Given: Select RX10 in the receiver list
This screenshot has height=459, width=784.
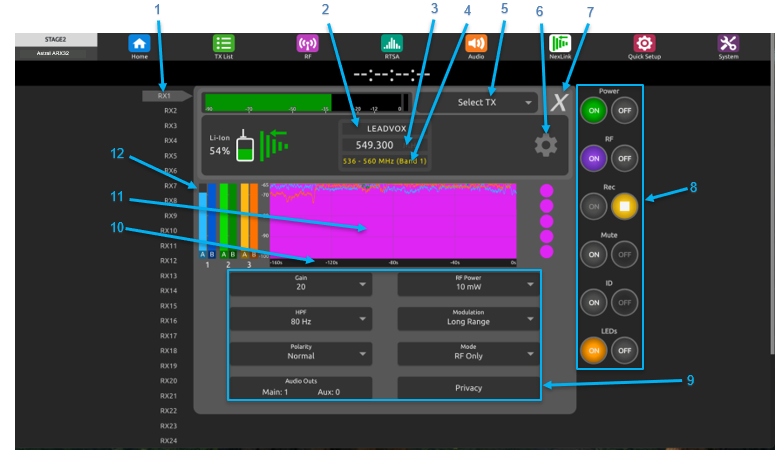Looking at the screenshot, I should click(168, 230).
